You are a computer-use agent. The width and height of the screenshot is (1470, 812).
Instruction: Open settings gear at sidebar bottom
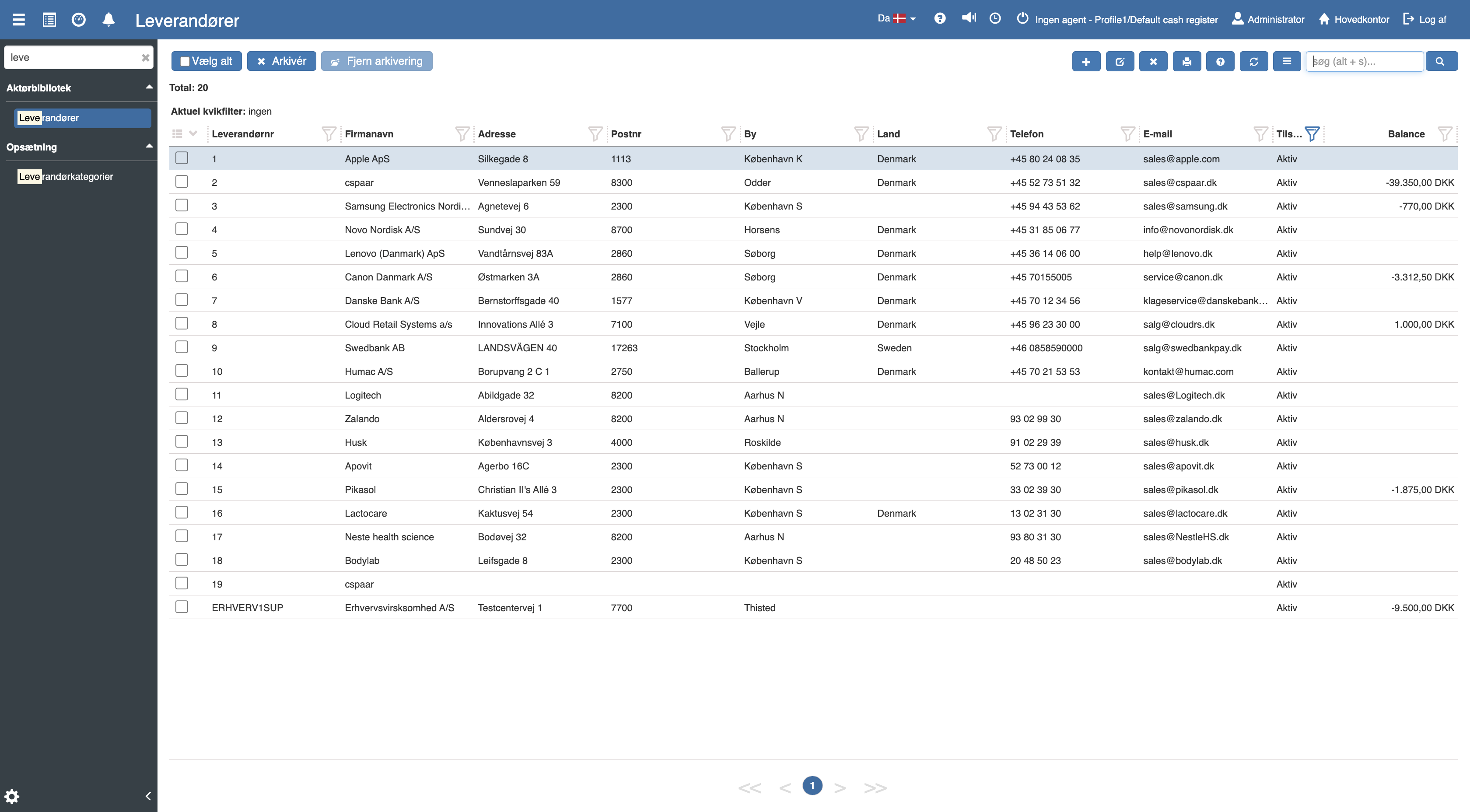tap(12, 796)
